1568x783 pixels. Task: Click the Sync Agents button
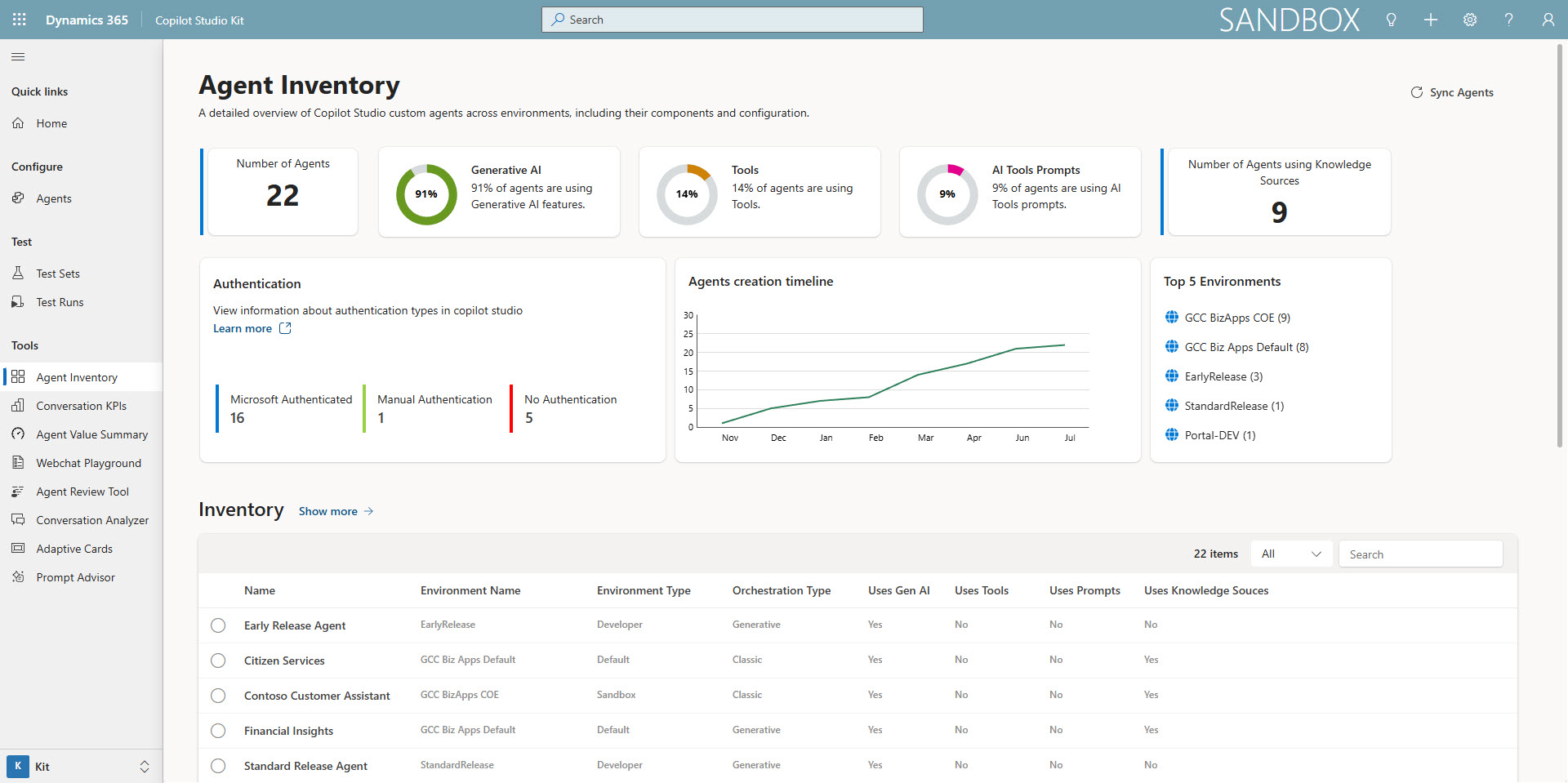tap(1452, 92)
